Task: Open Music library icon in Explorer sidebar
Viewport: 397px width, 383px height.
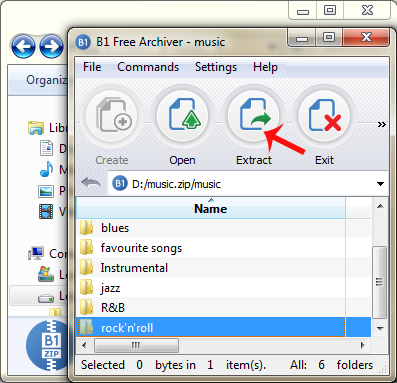Action: (46, 169)
